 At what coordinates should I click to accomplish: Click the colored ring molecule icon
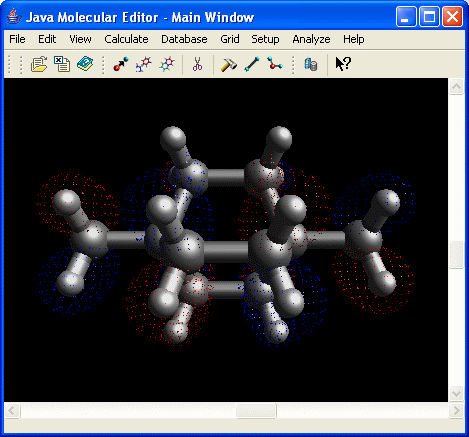pyautogui.click(x=167, y=64)
